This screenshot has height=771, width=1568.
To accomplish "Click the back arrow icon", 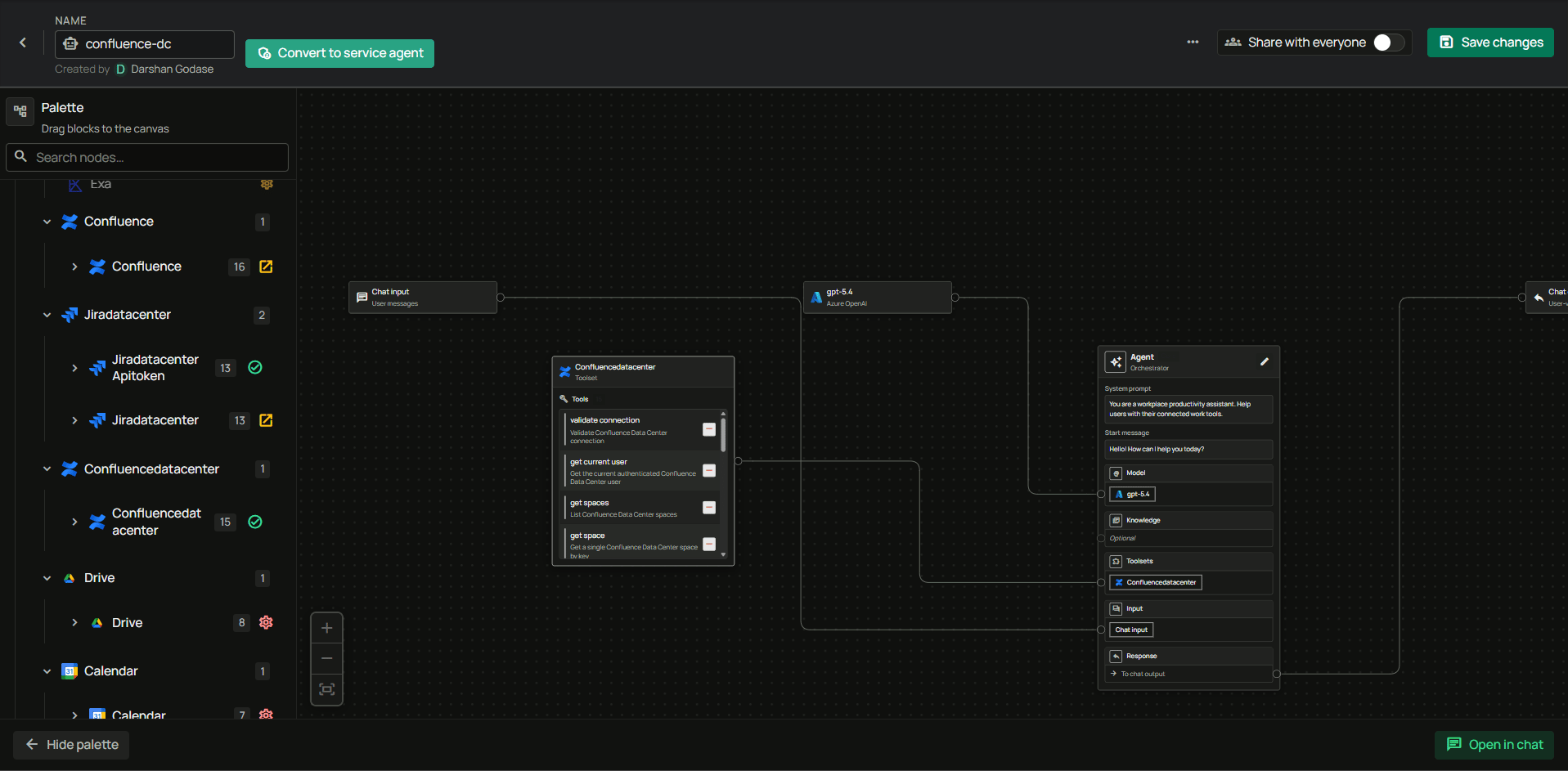I will tap(23, 43).
